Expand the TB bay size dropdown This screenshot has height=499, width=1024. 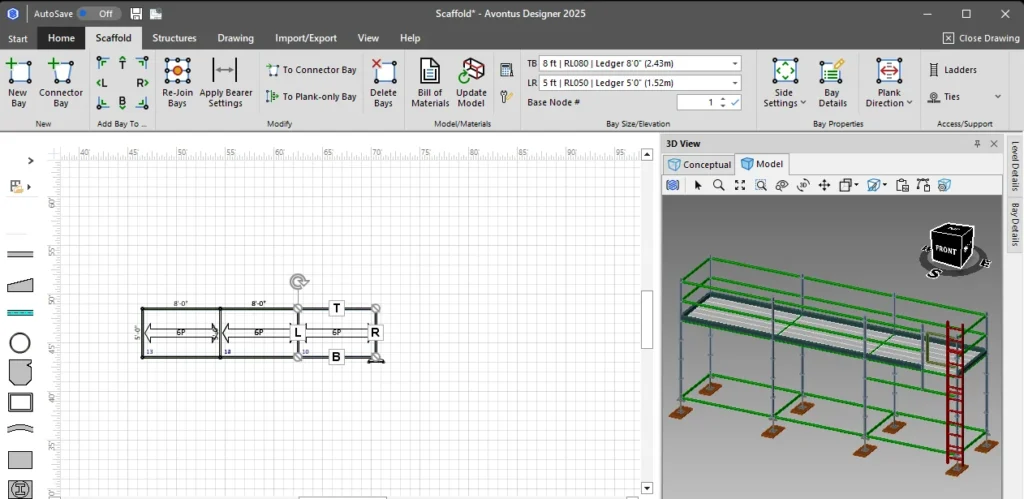[735, 63]
